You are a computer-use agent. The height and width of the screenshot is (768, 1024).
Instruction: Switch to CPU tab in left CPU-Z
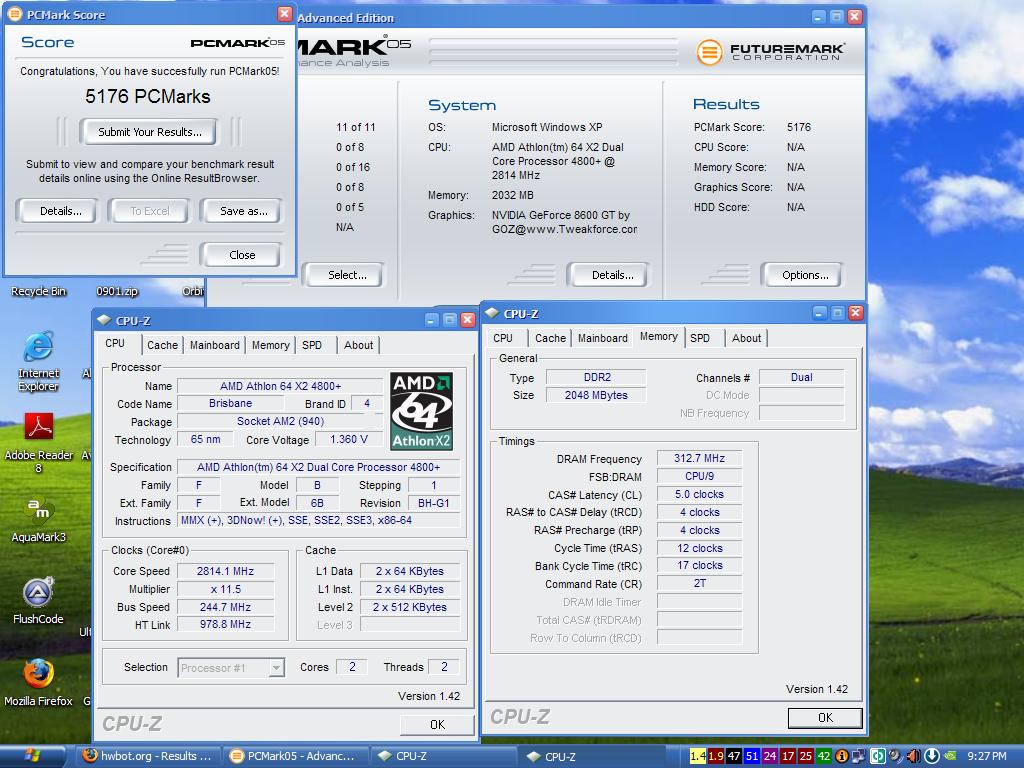[x=115, y=344]
